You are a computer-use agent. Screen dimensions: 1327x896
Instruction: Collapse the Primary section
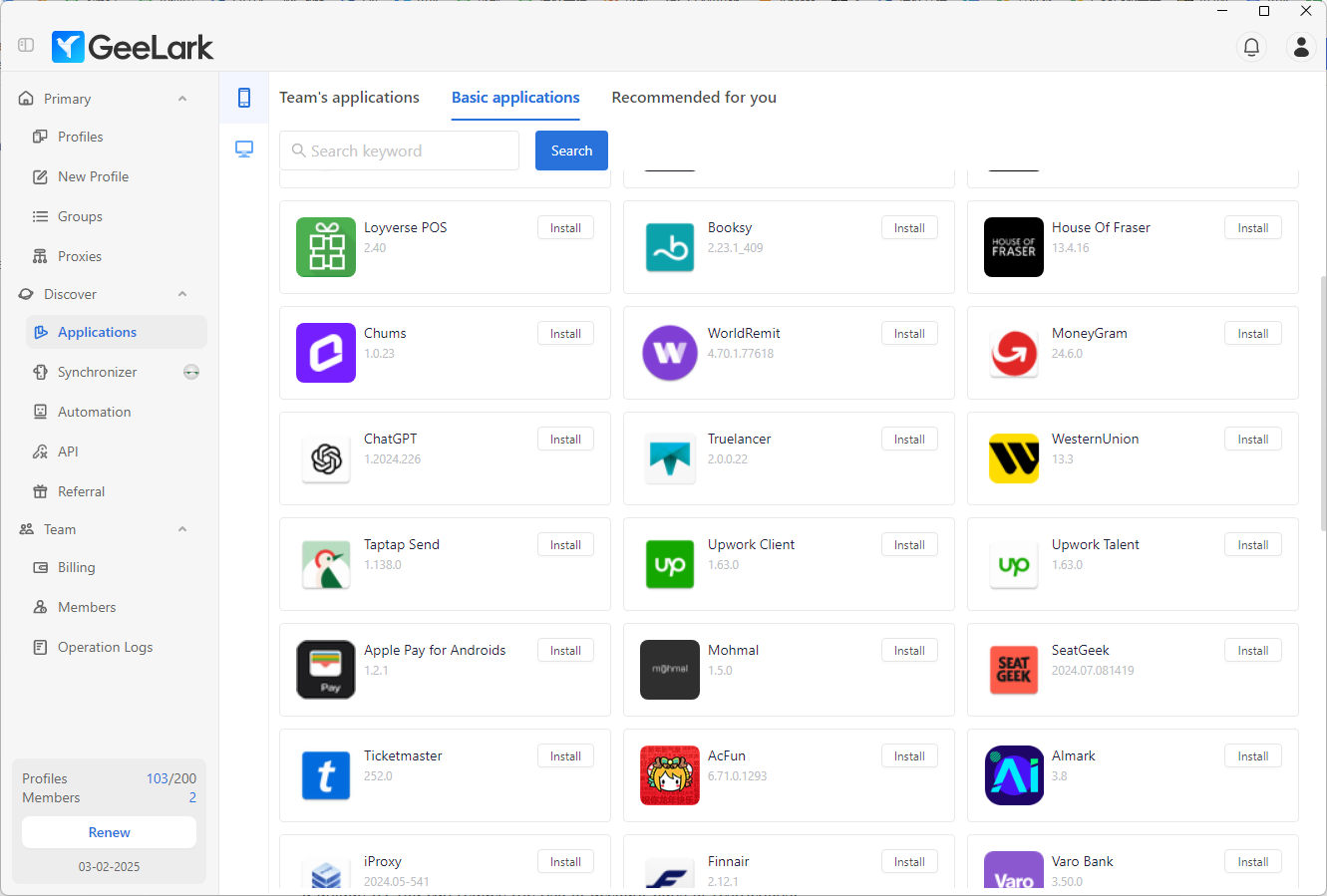coord(182,99)
